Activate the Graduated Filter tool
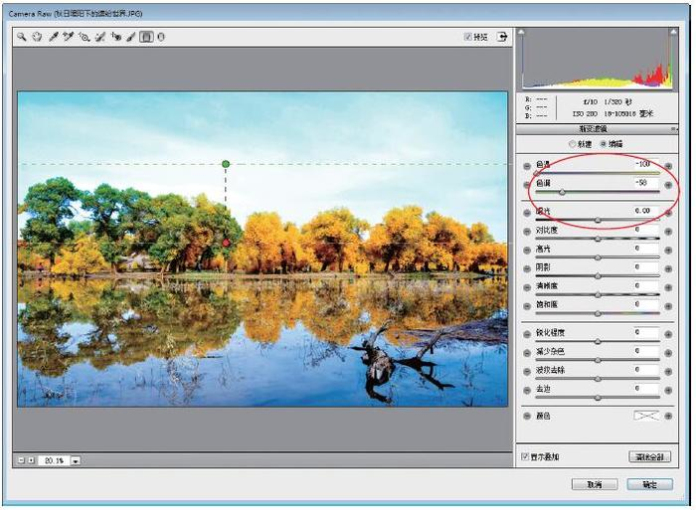696x510 pixels. [x=146, y=37]
